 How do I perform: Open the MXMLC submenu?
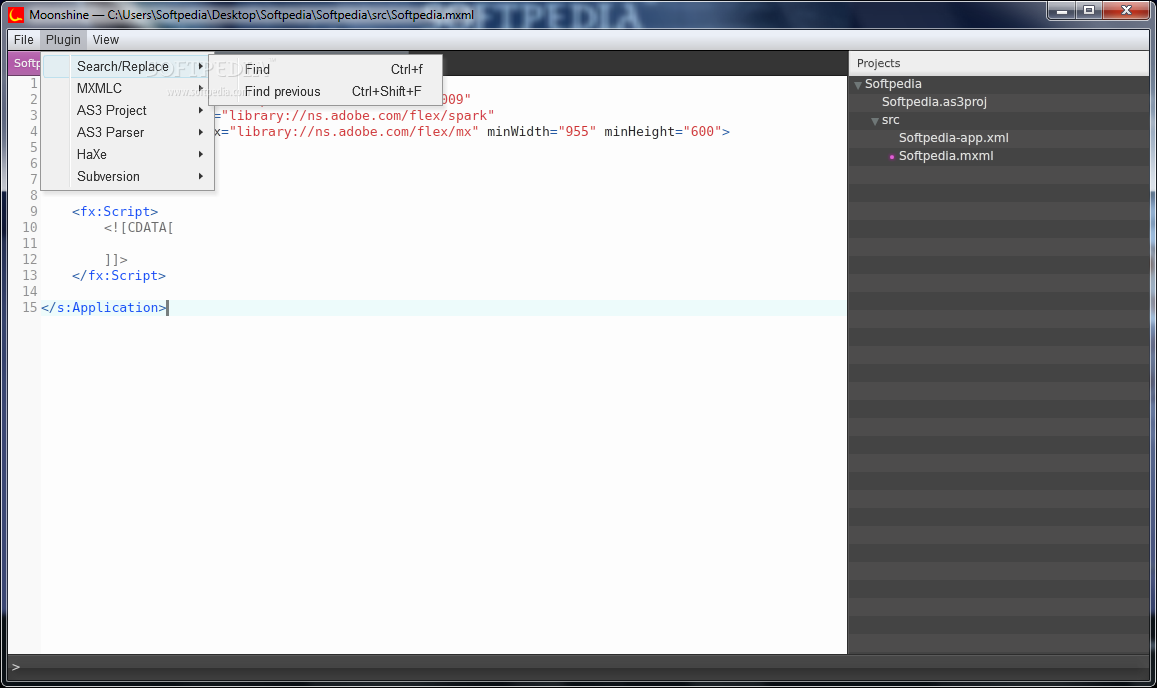pyautogui.click(x=128, y=89)
